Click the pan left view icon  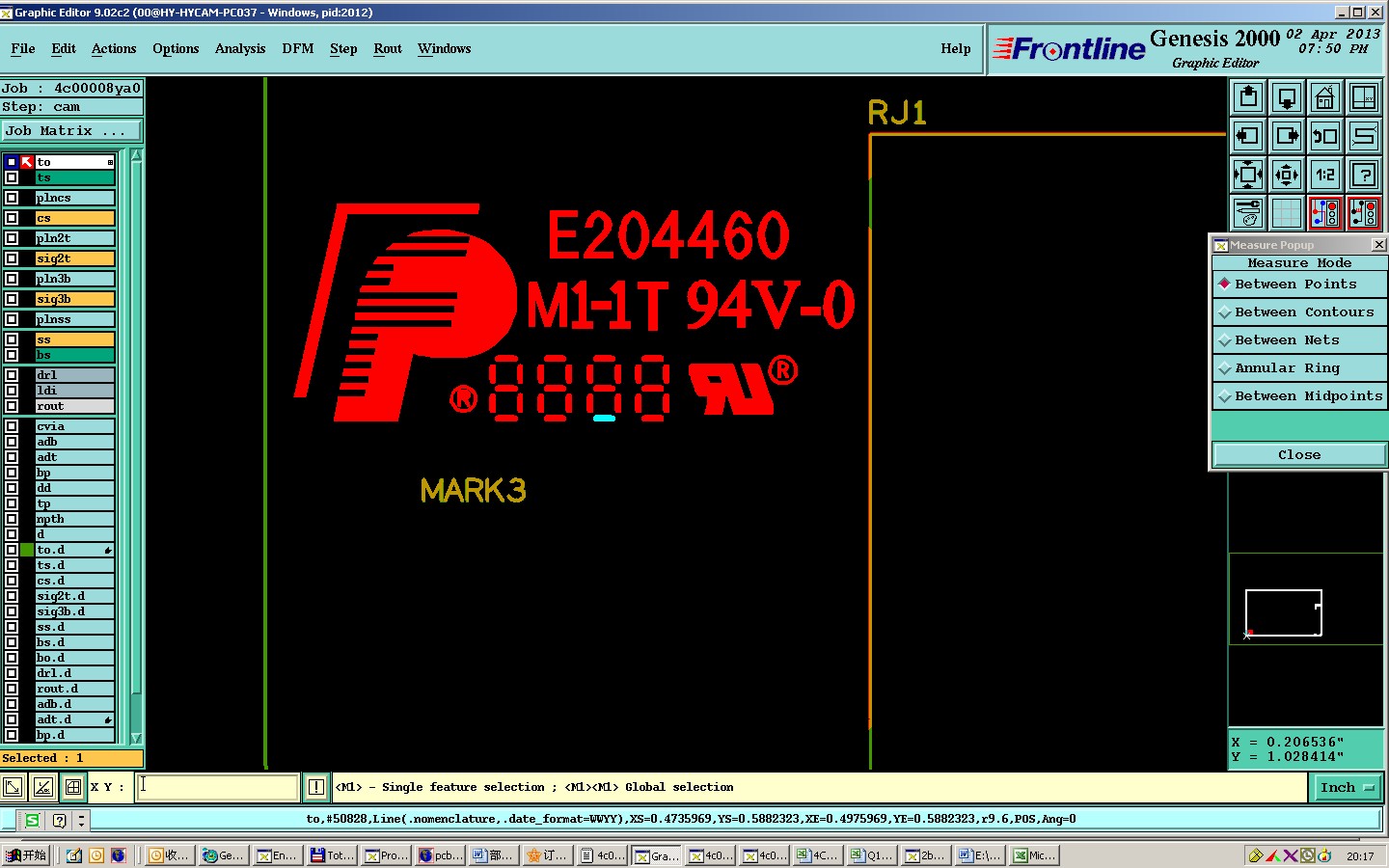1248,136
